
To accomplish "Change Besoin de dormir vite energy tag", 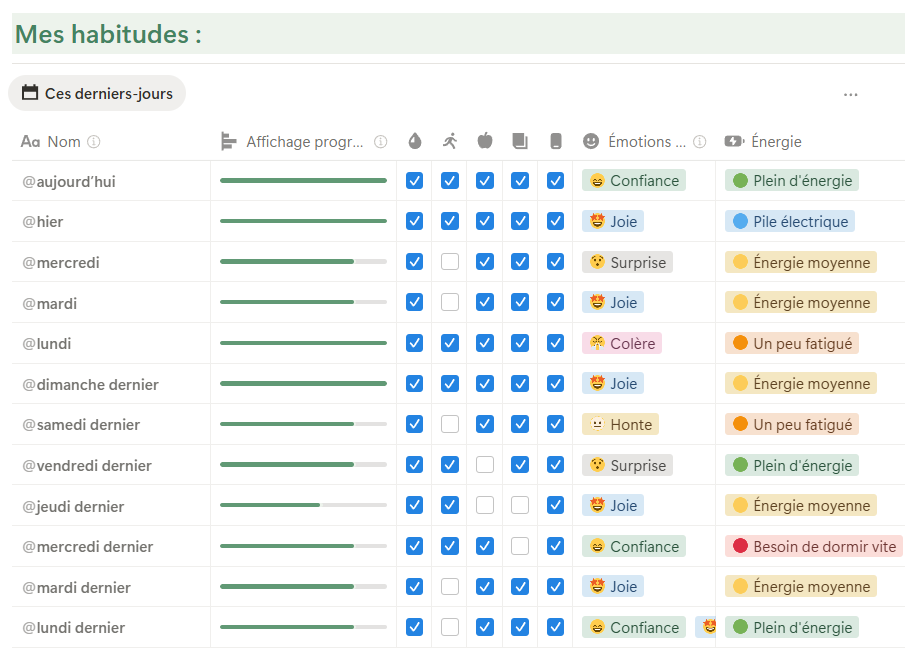I will (814, 546).
